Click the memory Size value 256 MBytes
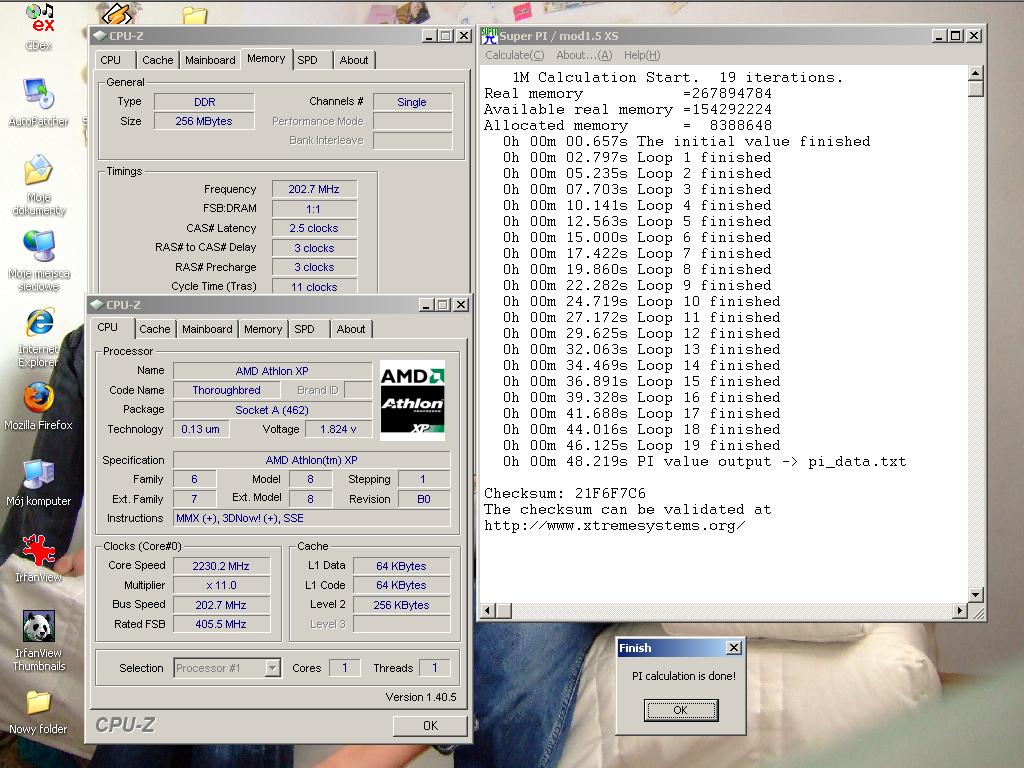The height and width of the screenshot is (768, 1024). point(204,121)
